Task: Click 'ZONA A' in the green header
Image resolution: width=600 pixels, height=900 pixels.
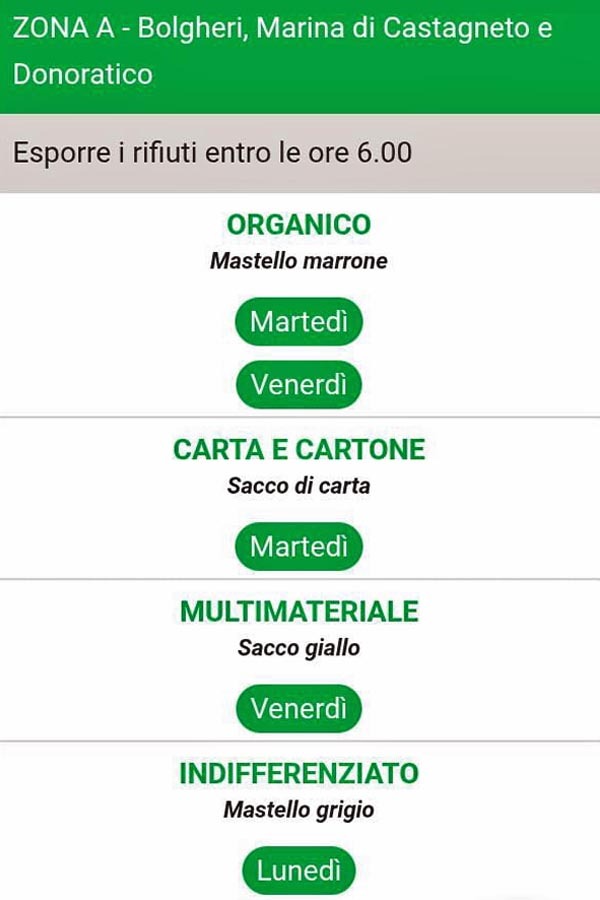Action: (x=62, y=28)
